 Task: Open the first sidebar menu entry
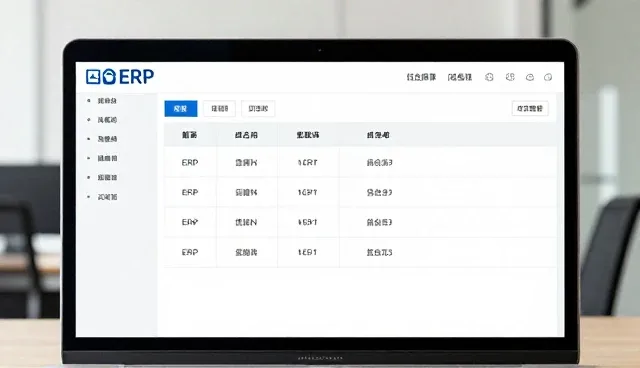pyautogui.click(x=107, y=101)
